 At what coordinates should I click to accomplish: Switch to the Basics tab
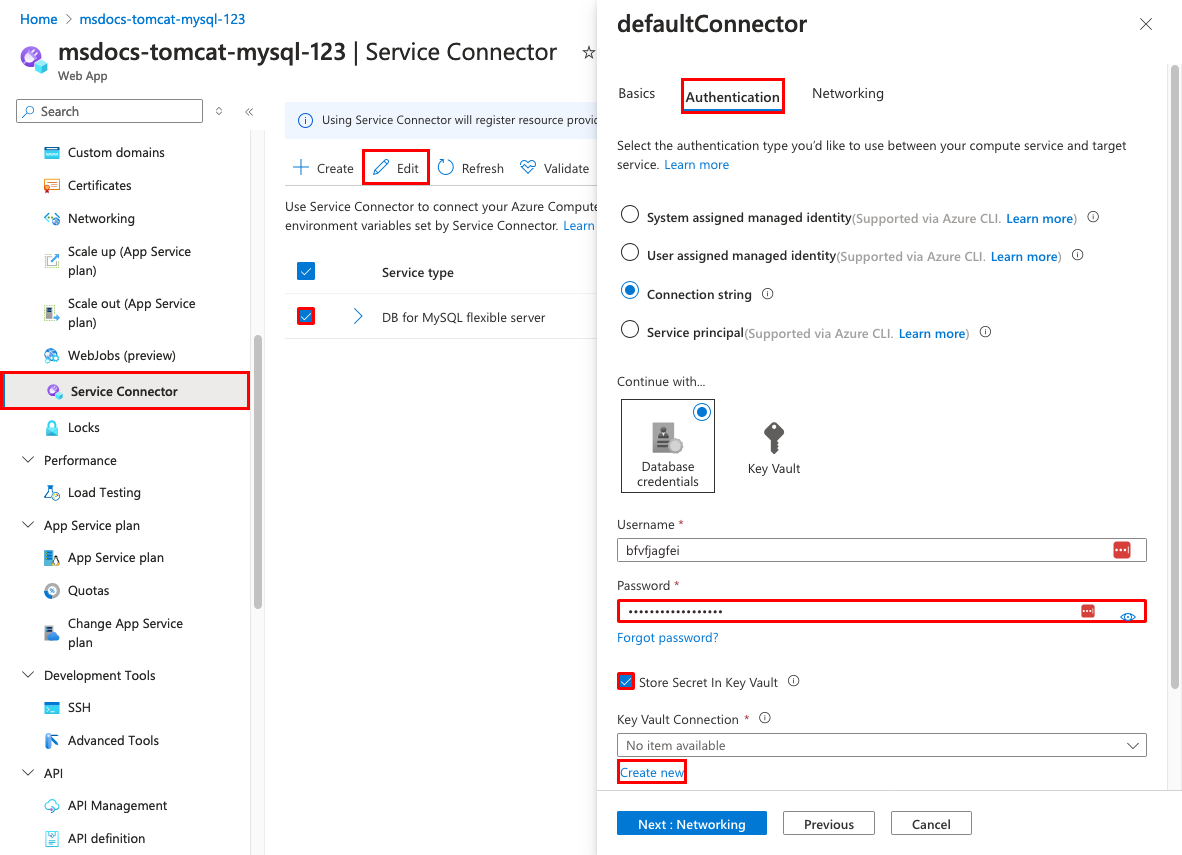[636, 93]
